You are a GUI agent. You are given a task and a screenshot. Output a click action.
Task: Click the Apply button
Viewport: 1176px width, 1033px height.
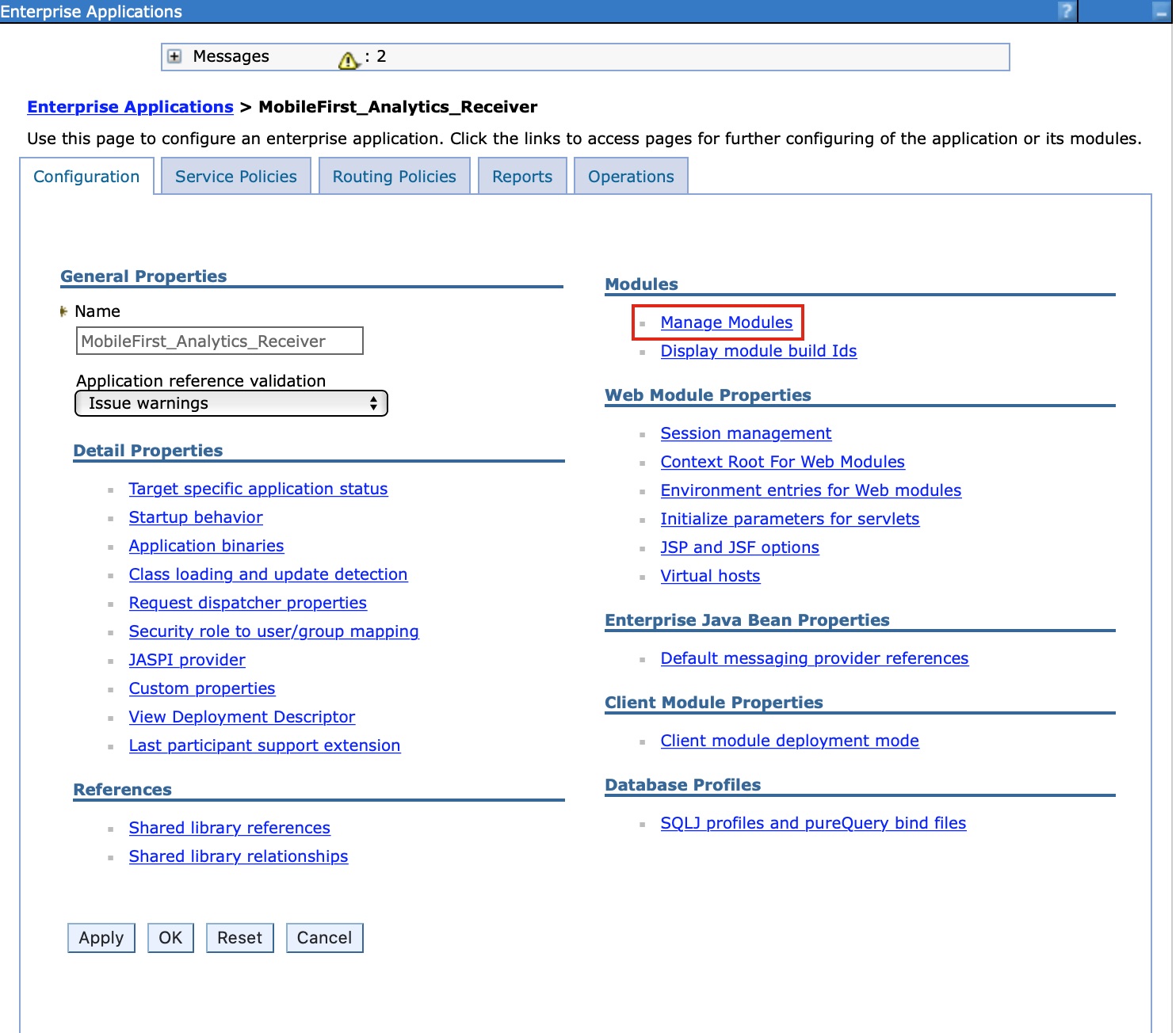click(101, 938)
